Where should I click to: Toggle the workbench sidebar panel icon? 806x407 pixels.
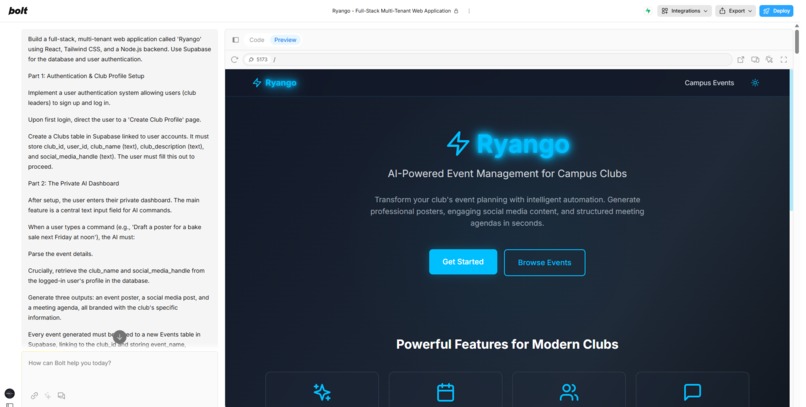235,40
